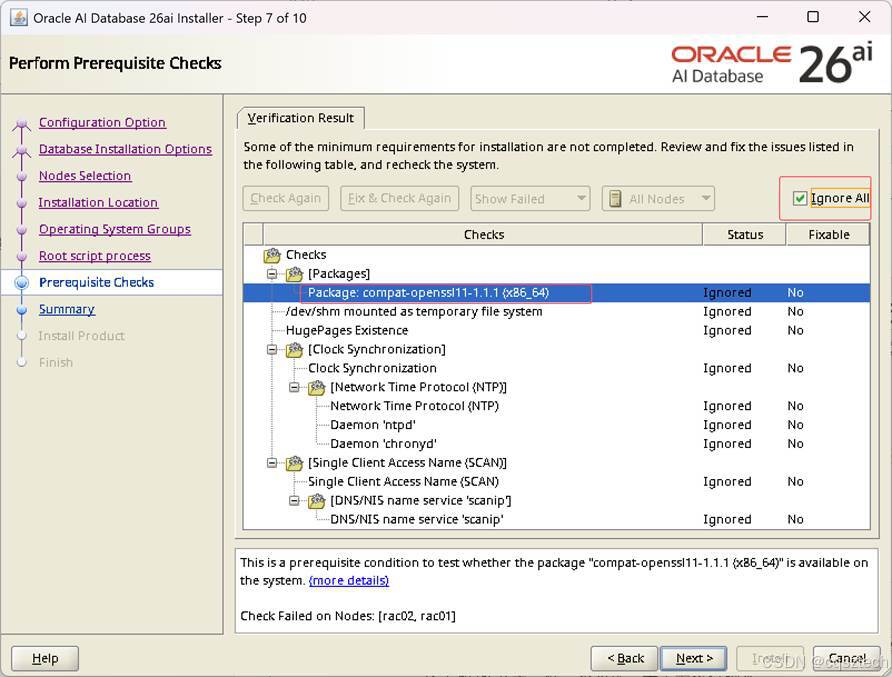Collapse the [DNS/NIS name service 'scanip'] node
892x677 pixels.
pyautogui.click(x=294, y=501)
